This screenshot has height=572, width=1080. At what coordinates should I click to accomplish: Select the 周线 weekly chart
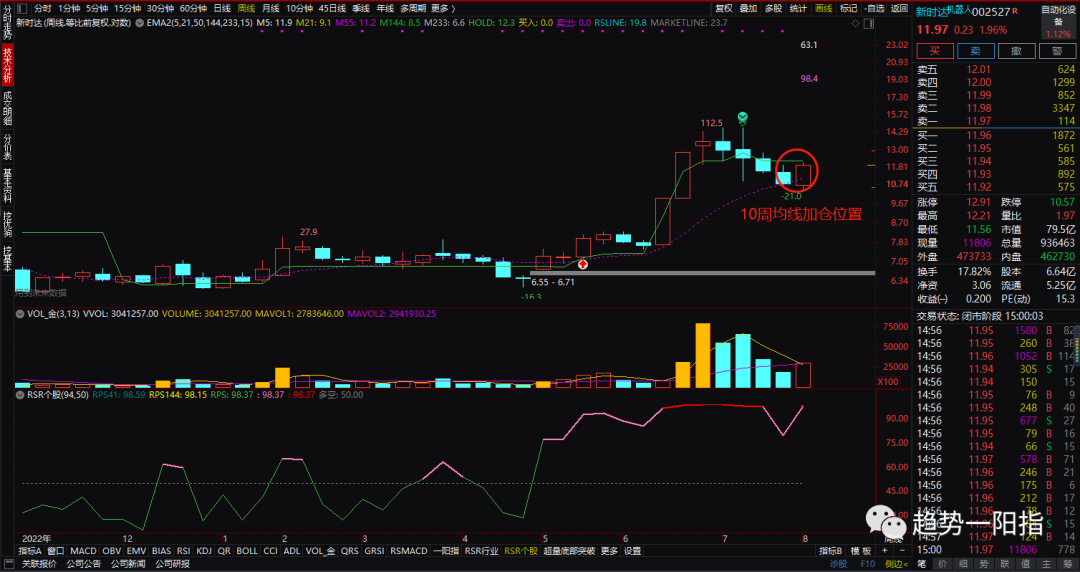point(246,8)
